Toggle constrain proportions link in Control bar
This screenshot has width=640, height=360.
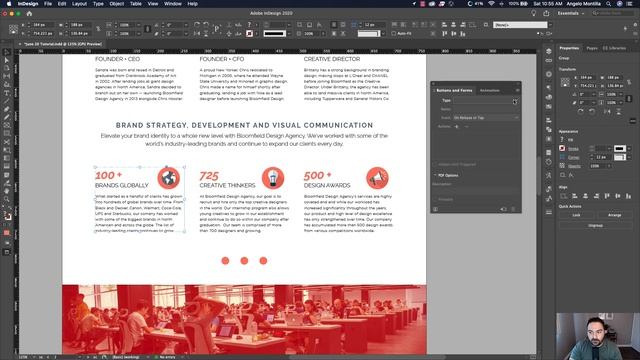pyautogui.click(x=98, y=29)
